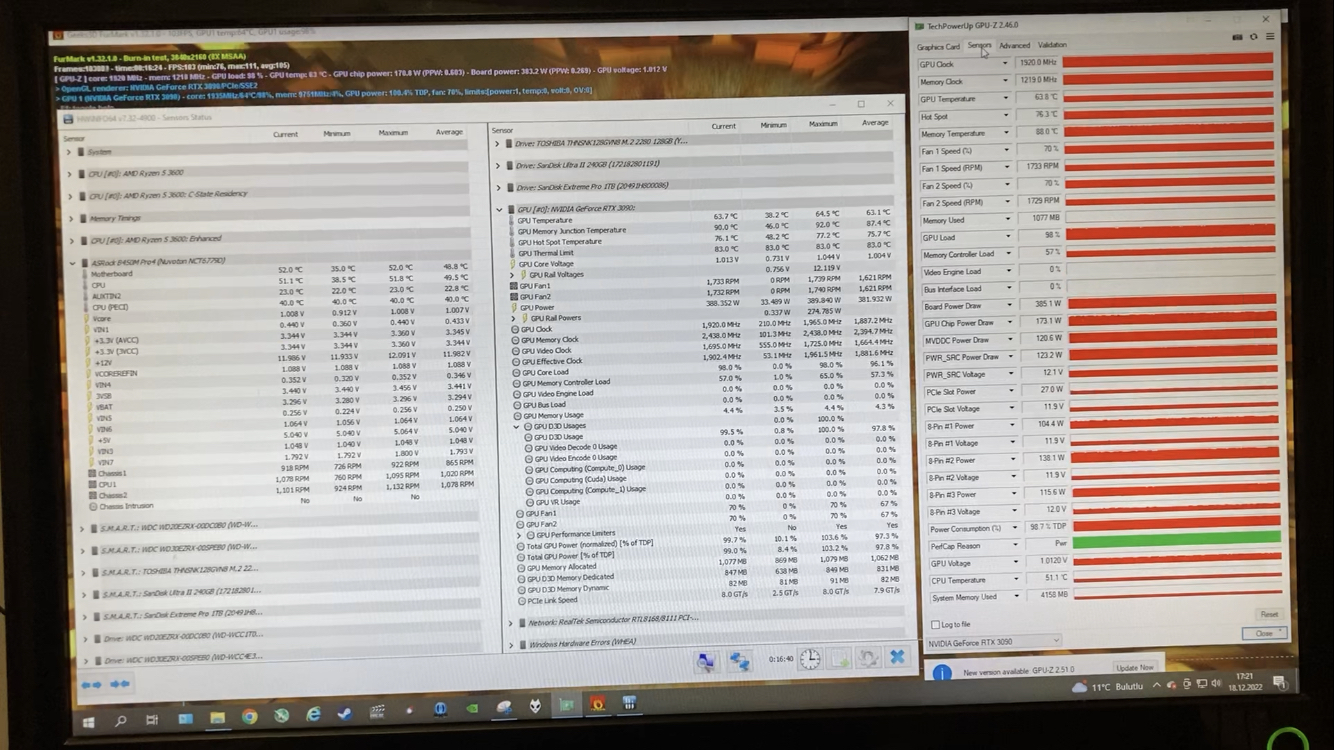Open Board Power Draw sensor dropdown

[1009, 306]
